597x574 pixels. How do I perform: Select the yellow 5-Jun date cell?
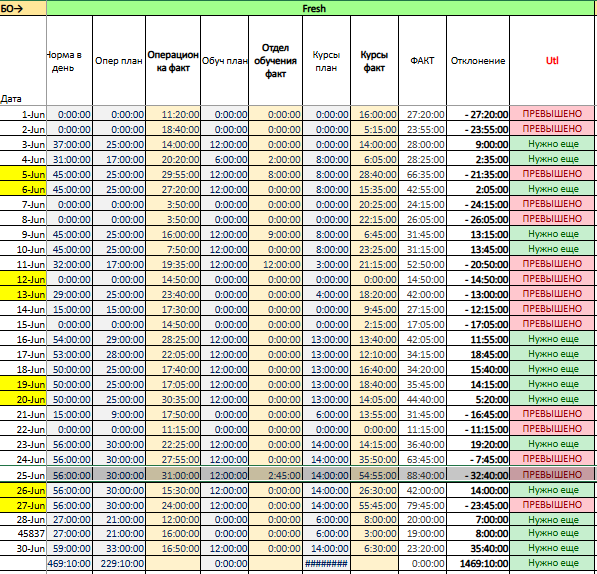(23, 174)
